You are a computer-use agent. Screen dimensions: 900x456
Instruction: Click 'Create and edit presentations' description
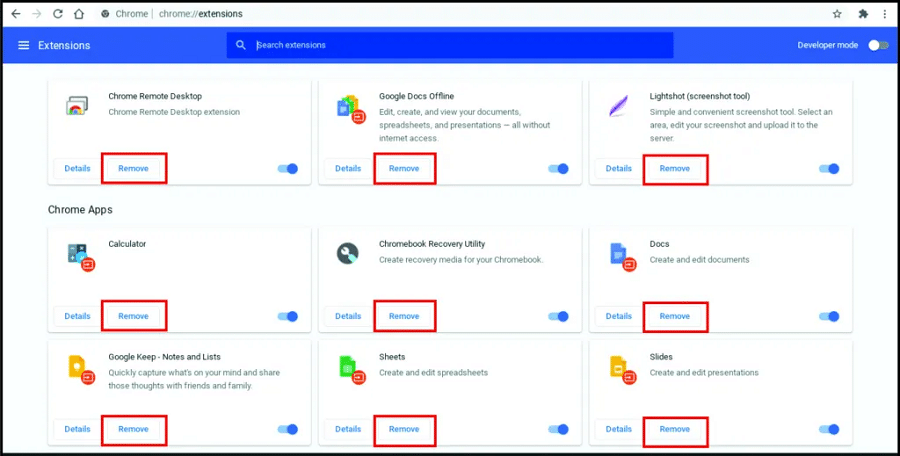pos(704,373)
